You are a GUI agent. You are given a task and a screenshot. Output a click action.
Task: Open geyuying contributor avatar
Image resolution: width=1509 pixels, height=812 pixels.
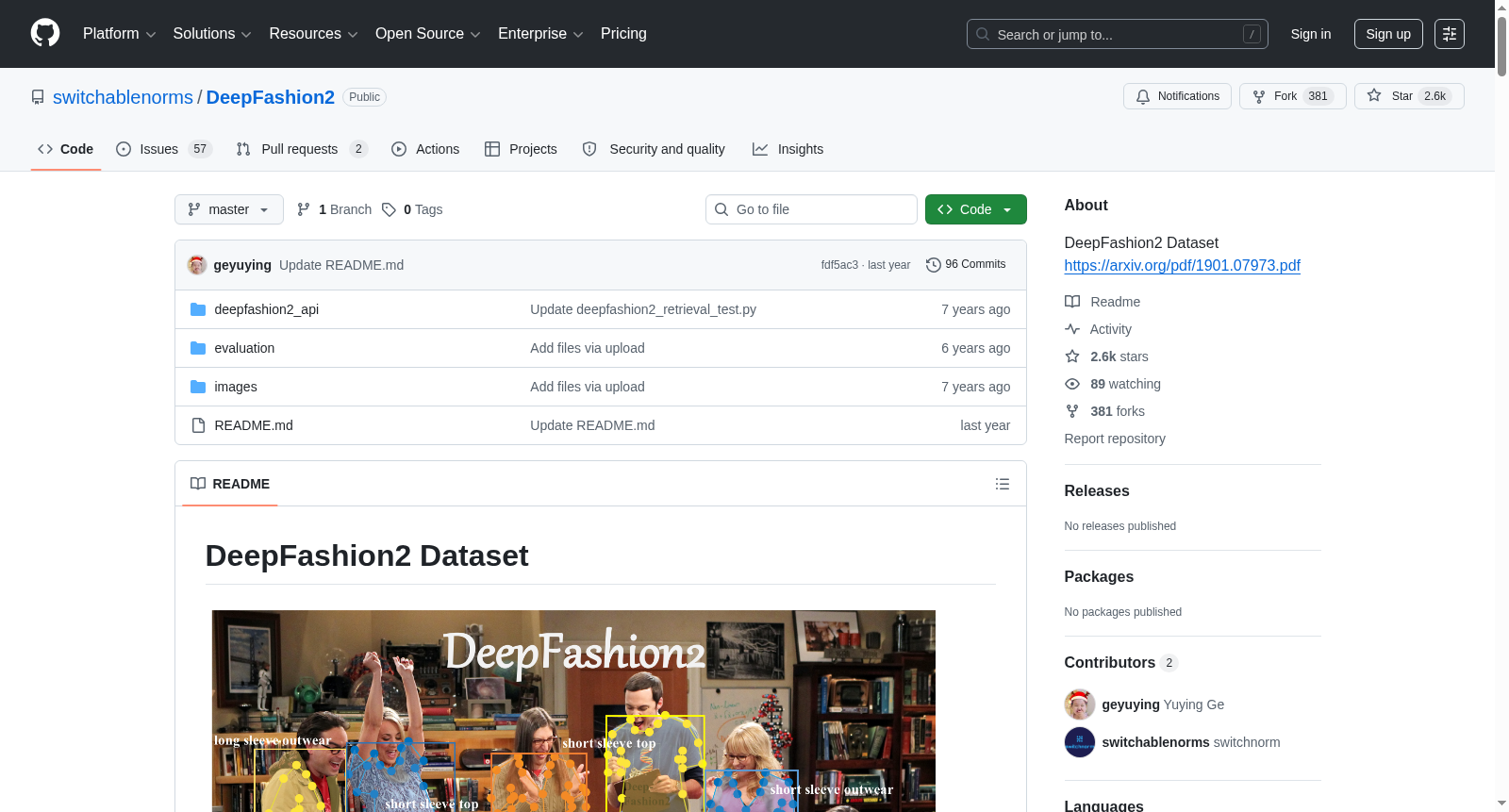1080,704
